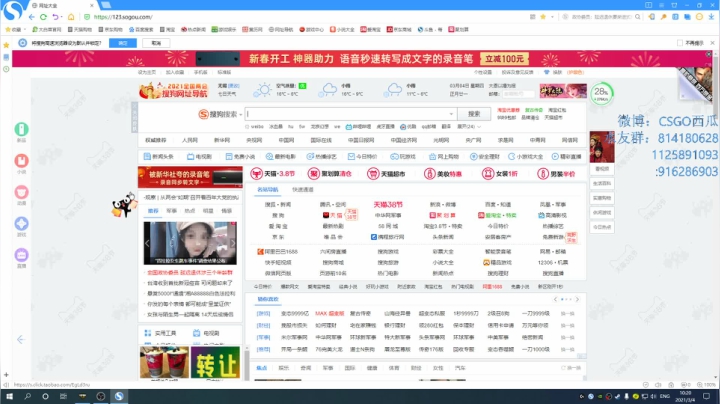This screenshot has height=404, width=720.
Task: Close the top red banner ad
Action: coord(709,54)
